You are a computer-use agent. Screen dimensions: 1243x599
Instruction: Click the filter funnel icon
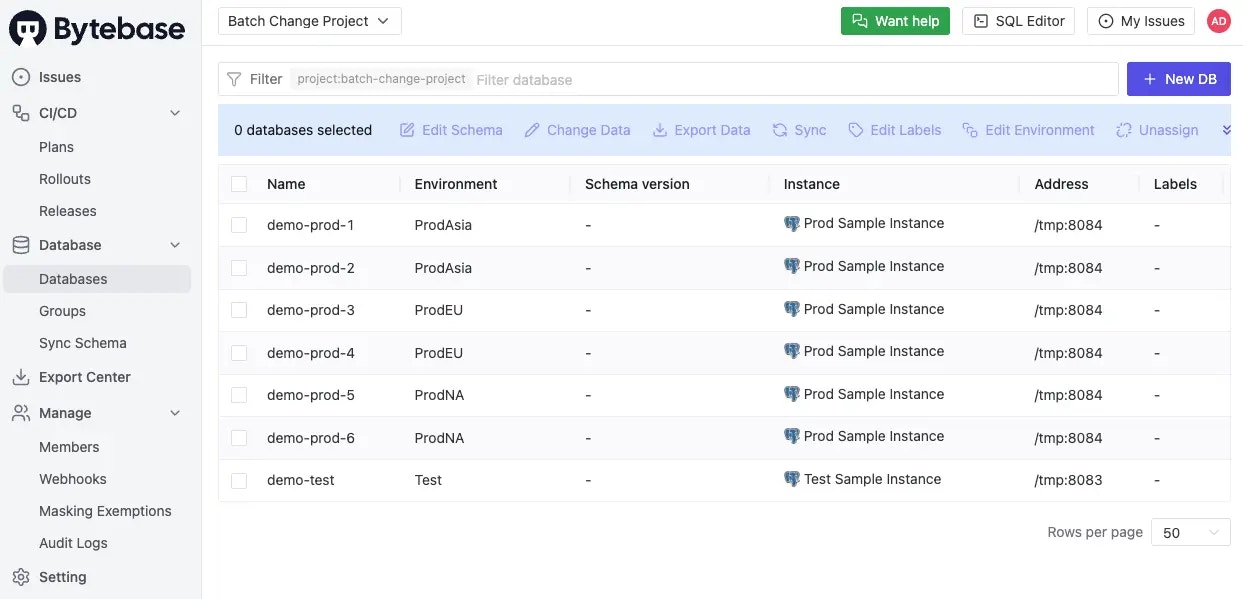pyautogui.click(x=234, y=79)
